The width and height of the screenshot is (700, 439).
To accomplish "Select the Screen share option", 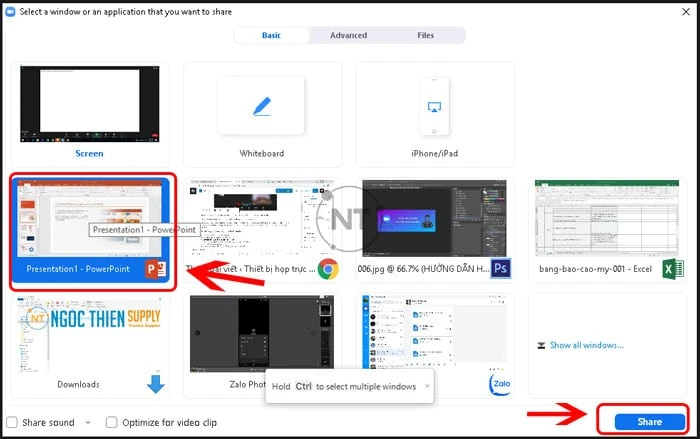I will coord(90,114).
